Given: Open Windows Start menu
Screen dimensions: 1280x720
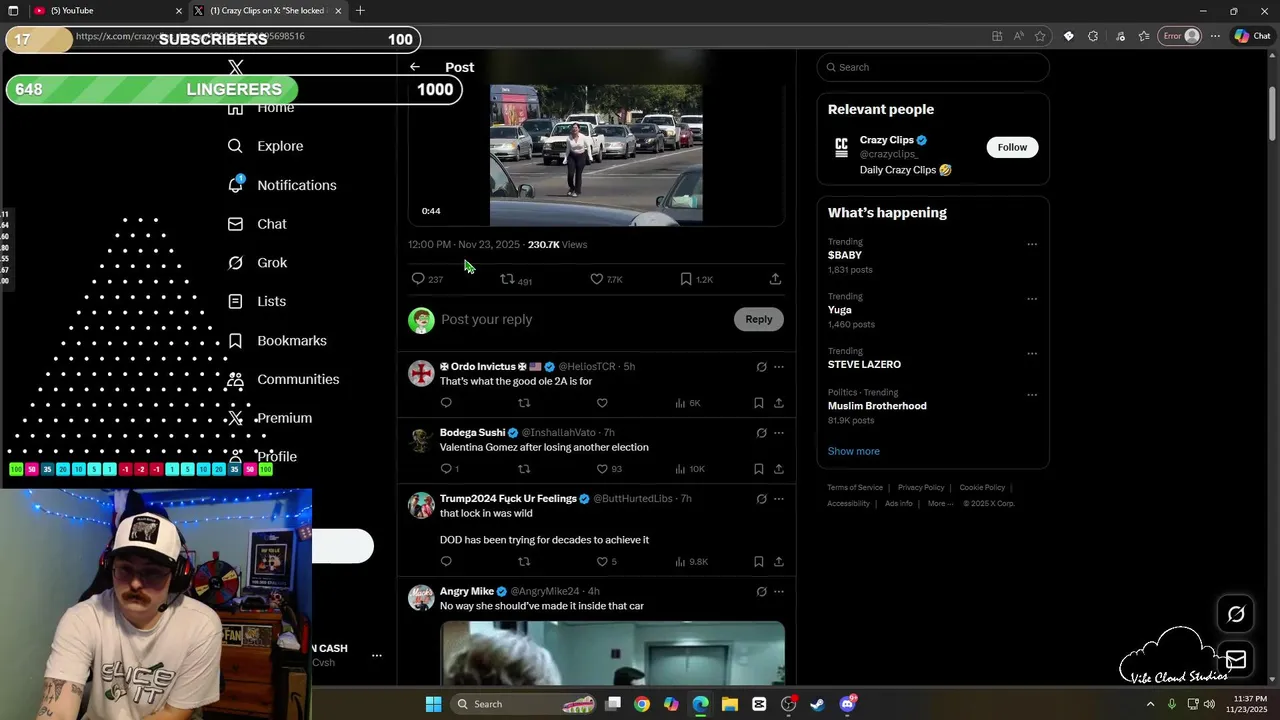Looking at the screenshot, I should 433,704.
